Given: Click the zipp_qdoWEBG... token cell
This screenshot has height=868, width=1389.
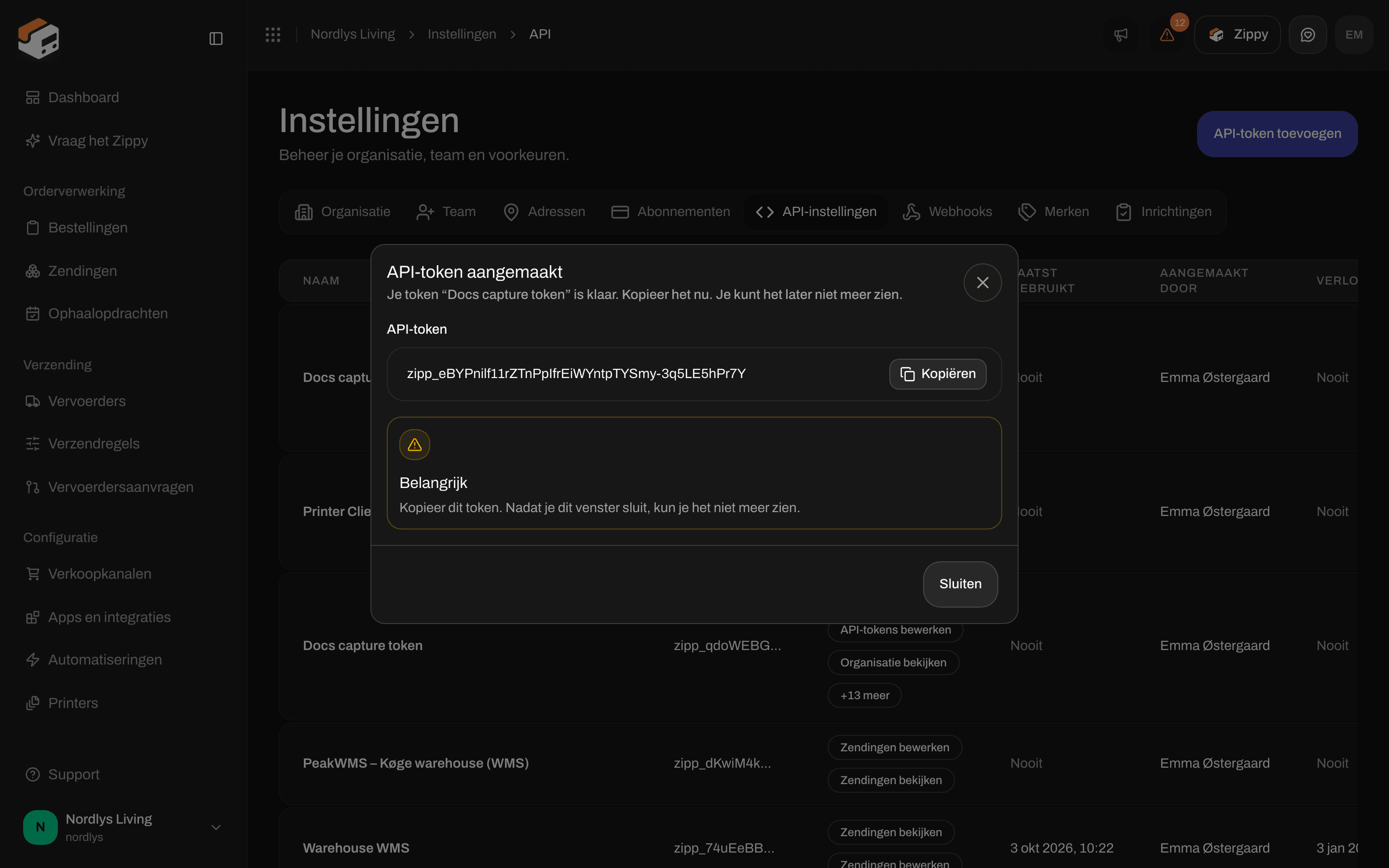Looking at the screenshot, I should 727,645.
